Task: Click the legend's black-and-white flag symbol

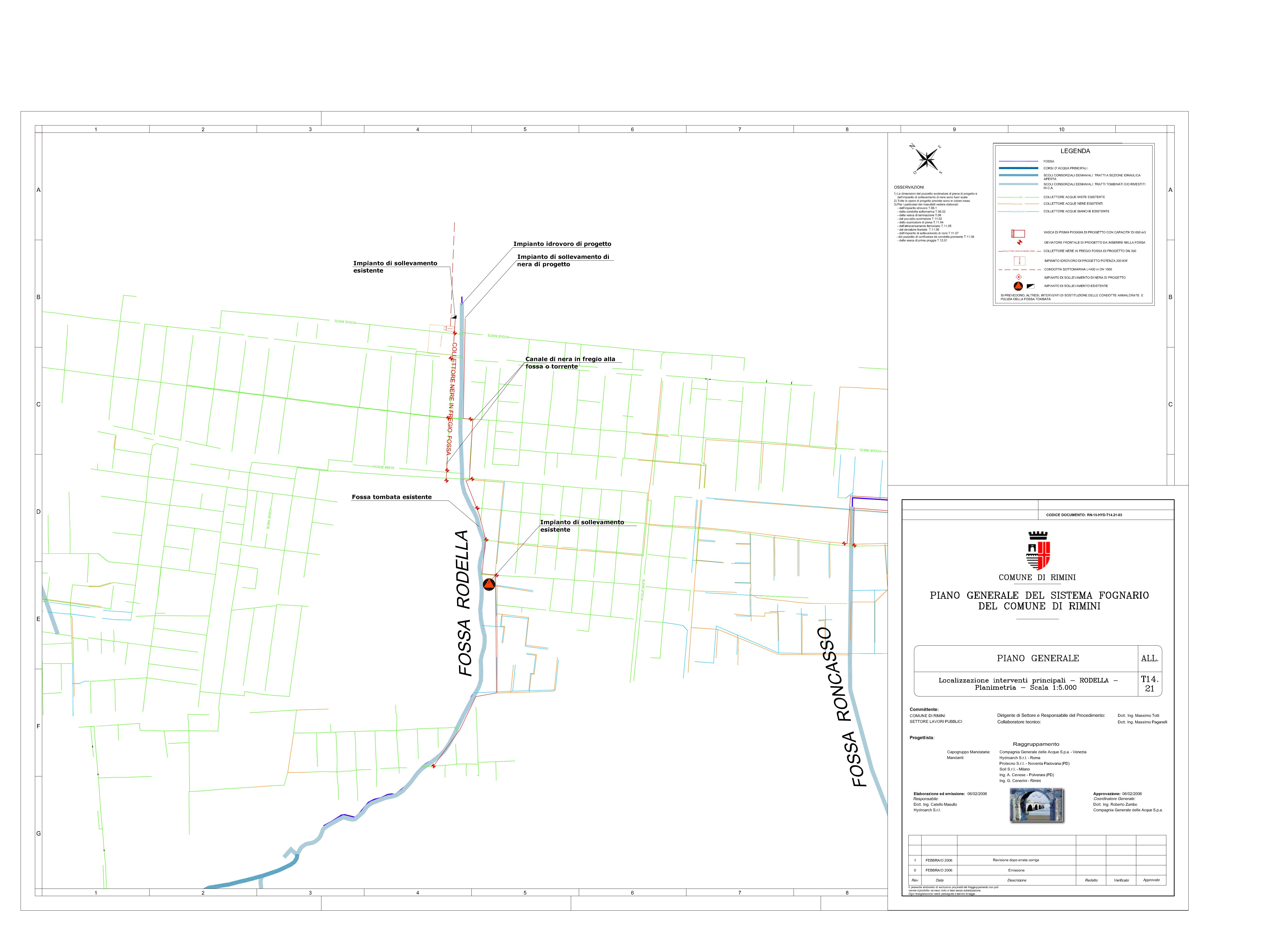Action: tap(1031, 286)
